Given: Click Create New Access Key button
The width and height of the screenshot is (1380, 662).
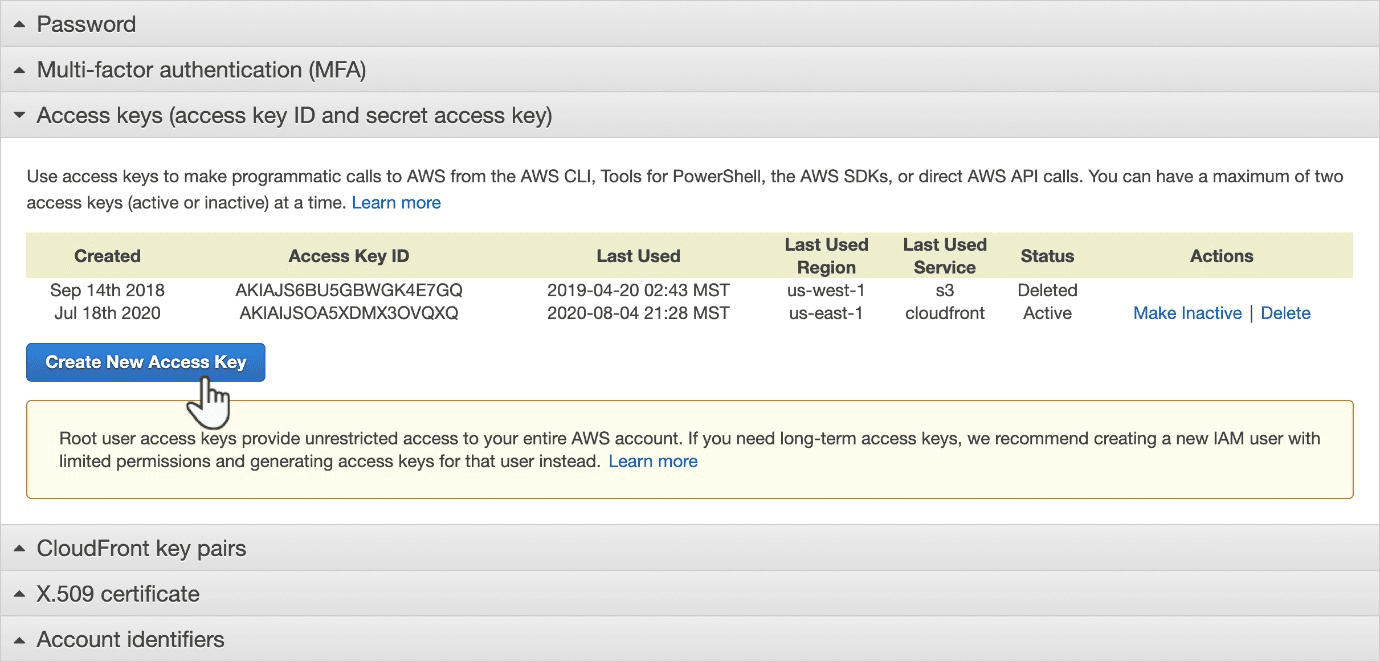Looking at the screenshot, I should tap(145, 362).
